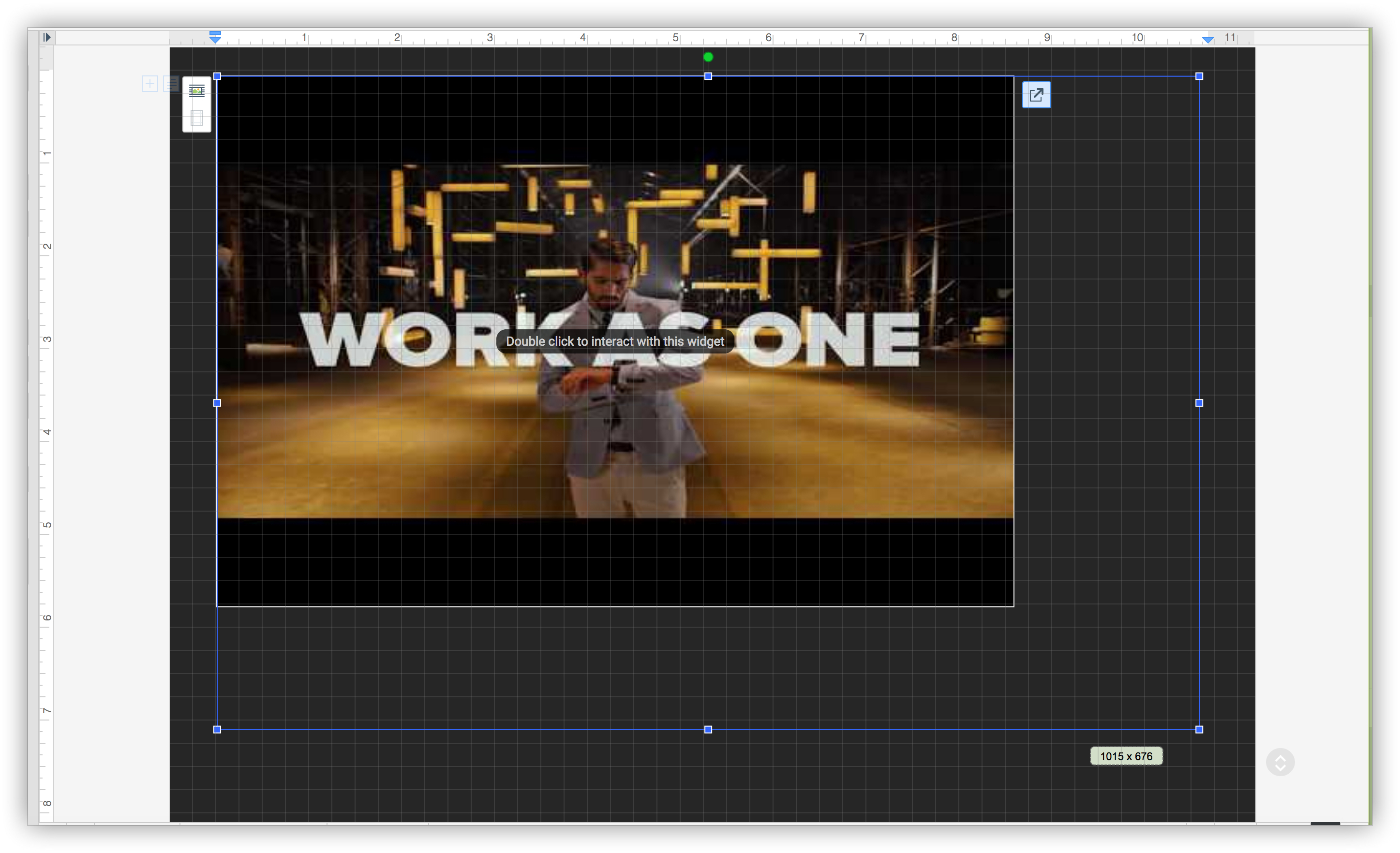Select the faded page-frame layout icon
This screenshot has height=853, width=1400.
click(x=196, y=118)
